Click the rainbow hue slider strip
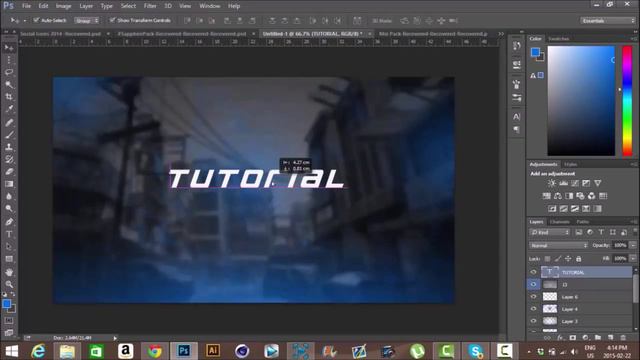 (x=627, y=101)
